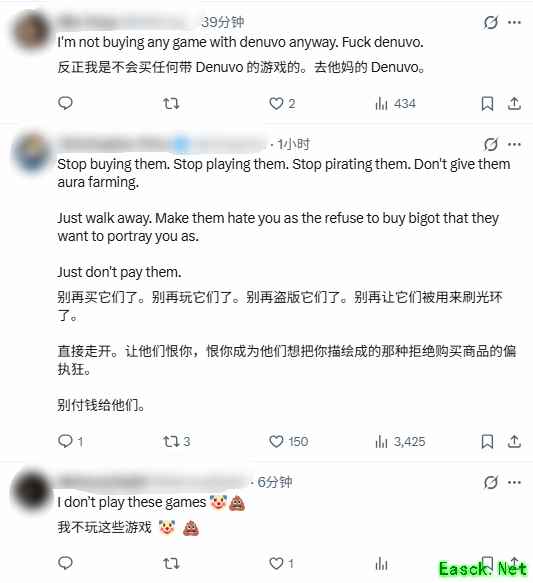
Task: Like 'I don't play these games' tweet
Action: [281, 563]
